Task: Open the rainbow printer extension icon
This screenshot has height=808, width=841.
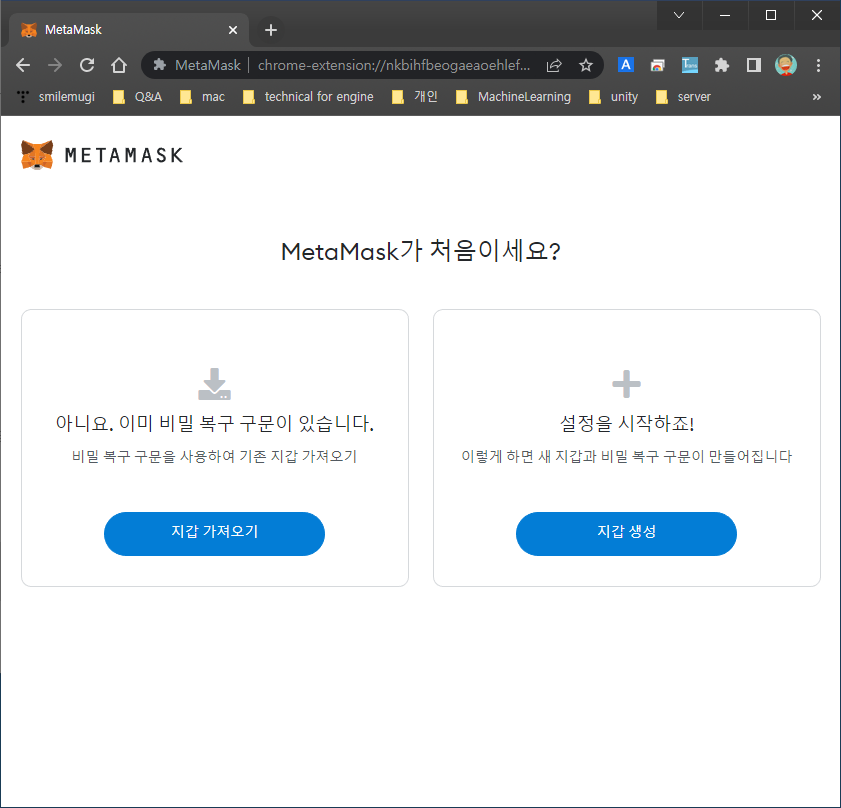Action: click(x=658, y=65)
